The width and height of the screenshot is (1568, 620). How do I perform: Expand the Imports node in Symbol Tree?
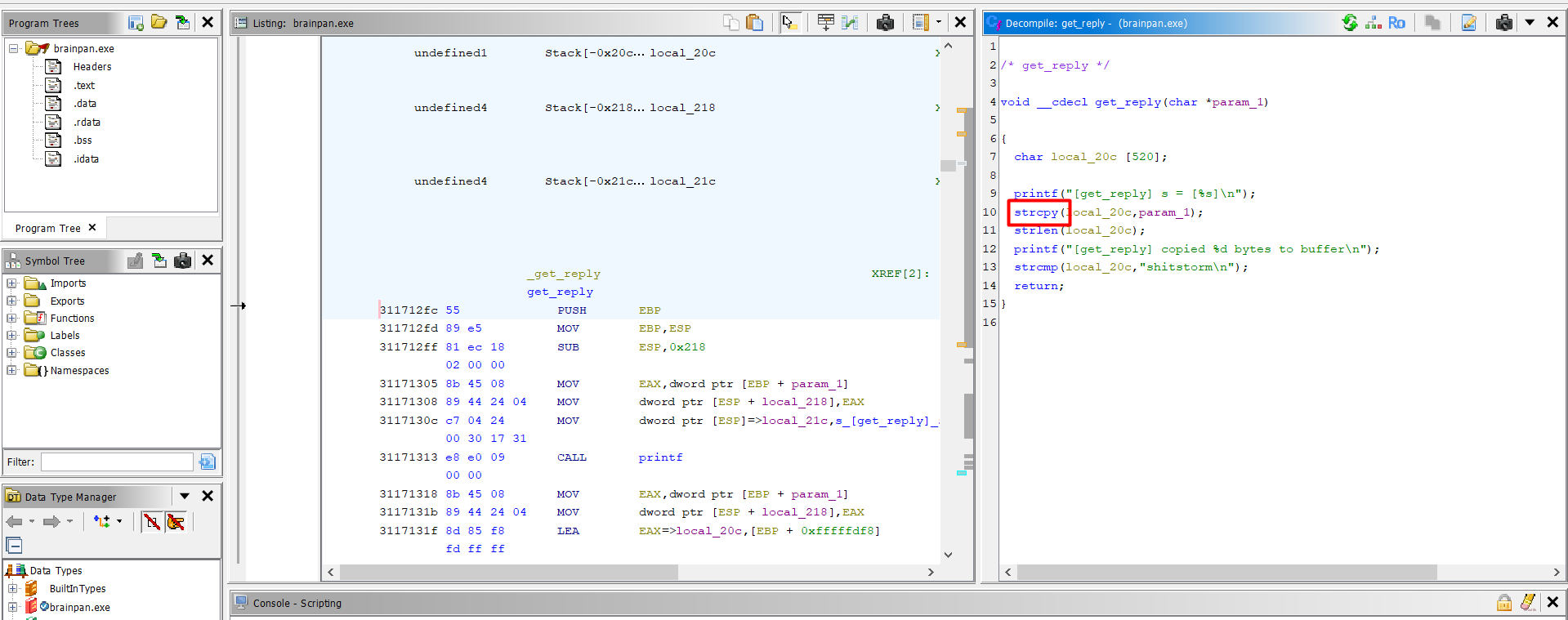(x=12, y=283)
